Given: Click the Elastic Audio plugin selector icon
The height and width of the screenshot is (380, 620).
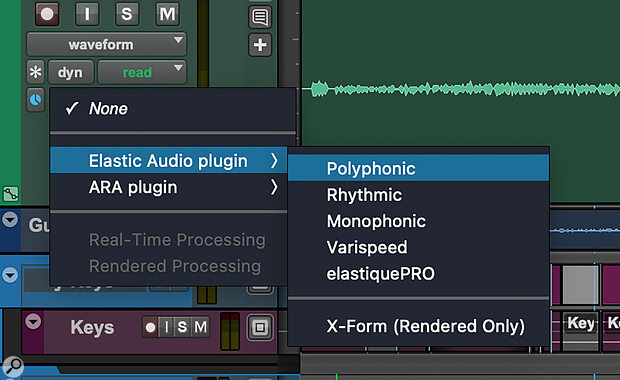Looking at the screenshot, I should (36, 100).
